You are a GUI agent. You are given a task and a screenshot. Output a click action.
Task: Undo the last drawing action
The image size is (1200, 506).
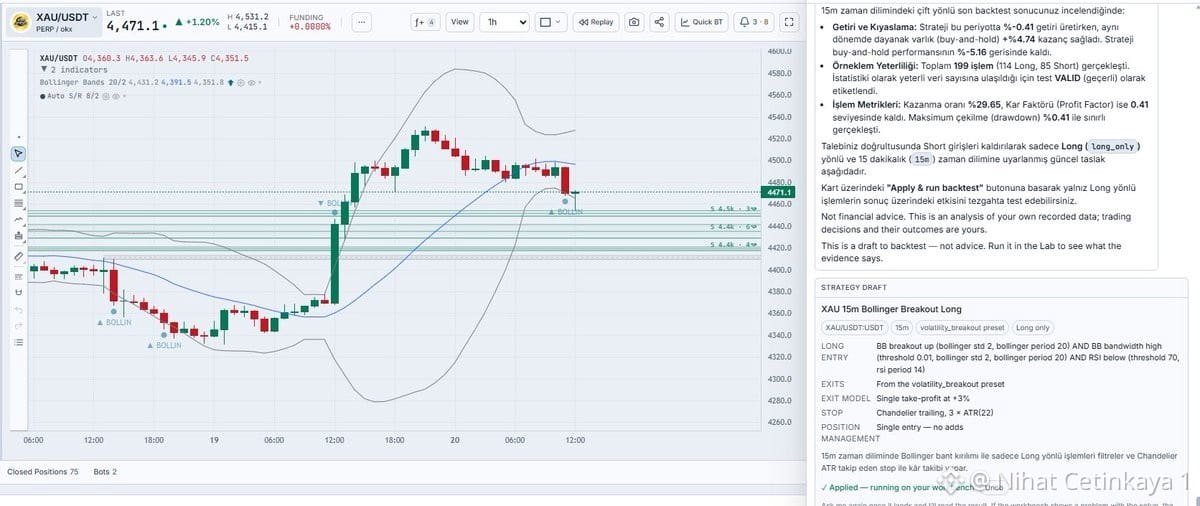tap(18, 309)
